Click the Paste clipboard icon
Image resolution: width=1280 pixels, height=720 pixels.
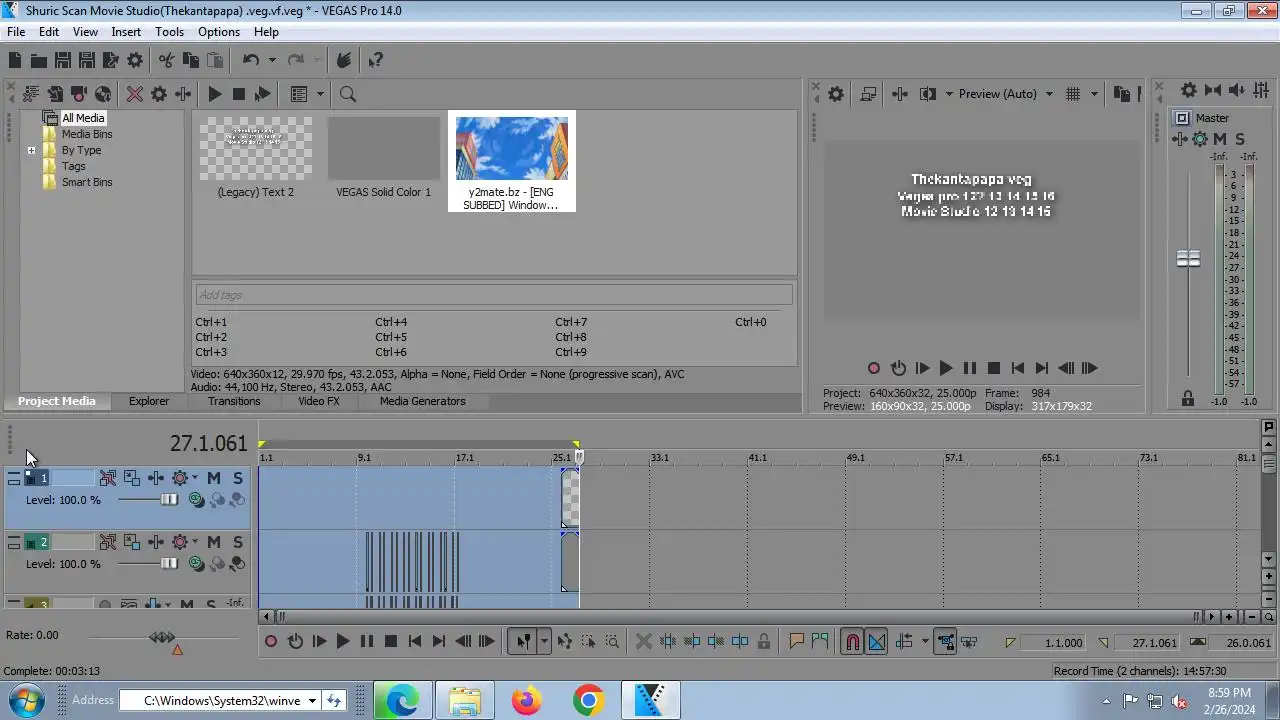[214, 60]
